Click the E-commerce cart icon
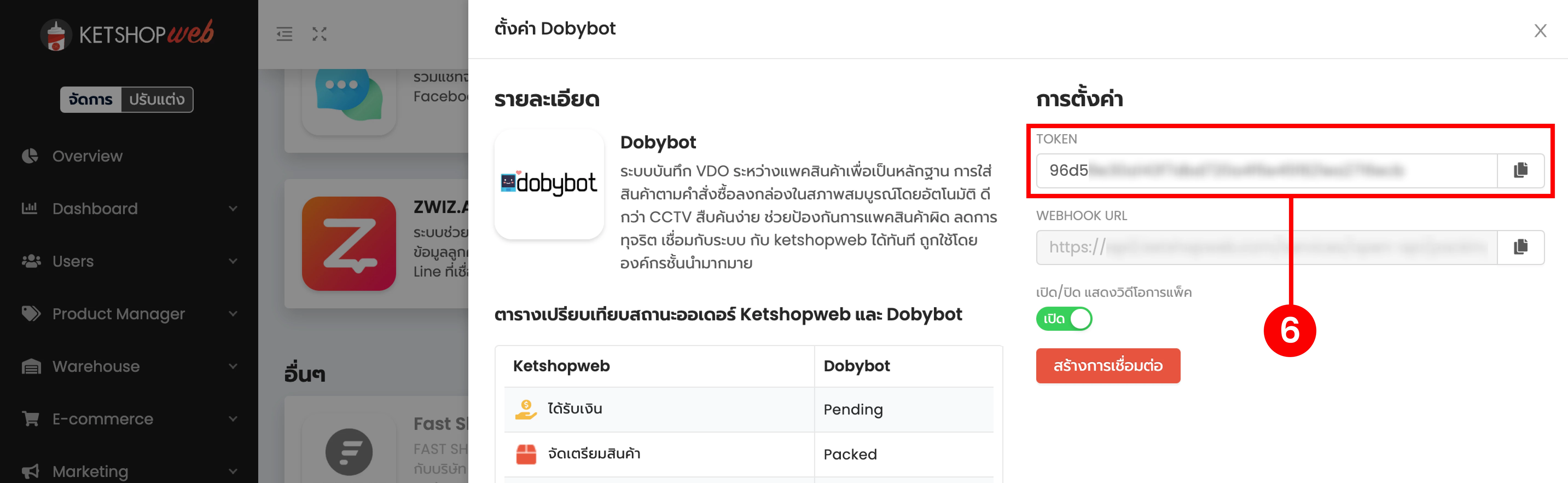This screenshot has width=1568, height=483. coord(30,418)
